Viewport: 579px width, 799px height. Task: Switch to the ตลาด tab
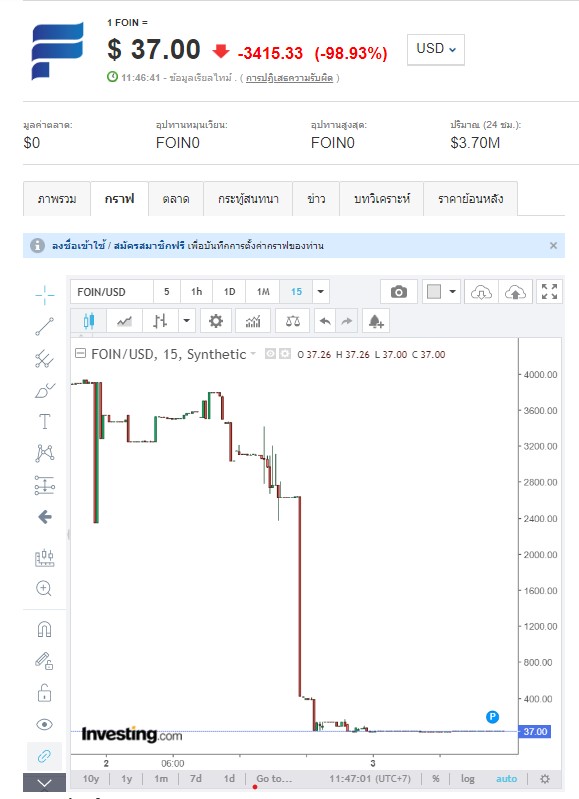[x=176, y=199]
